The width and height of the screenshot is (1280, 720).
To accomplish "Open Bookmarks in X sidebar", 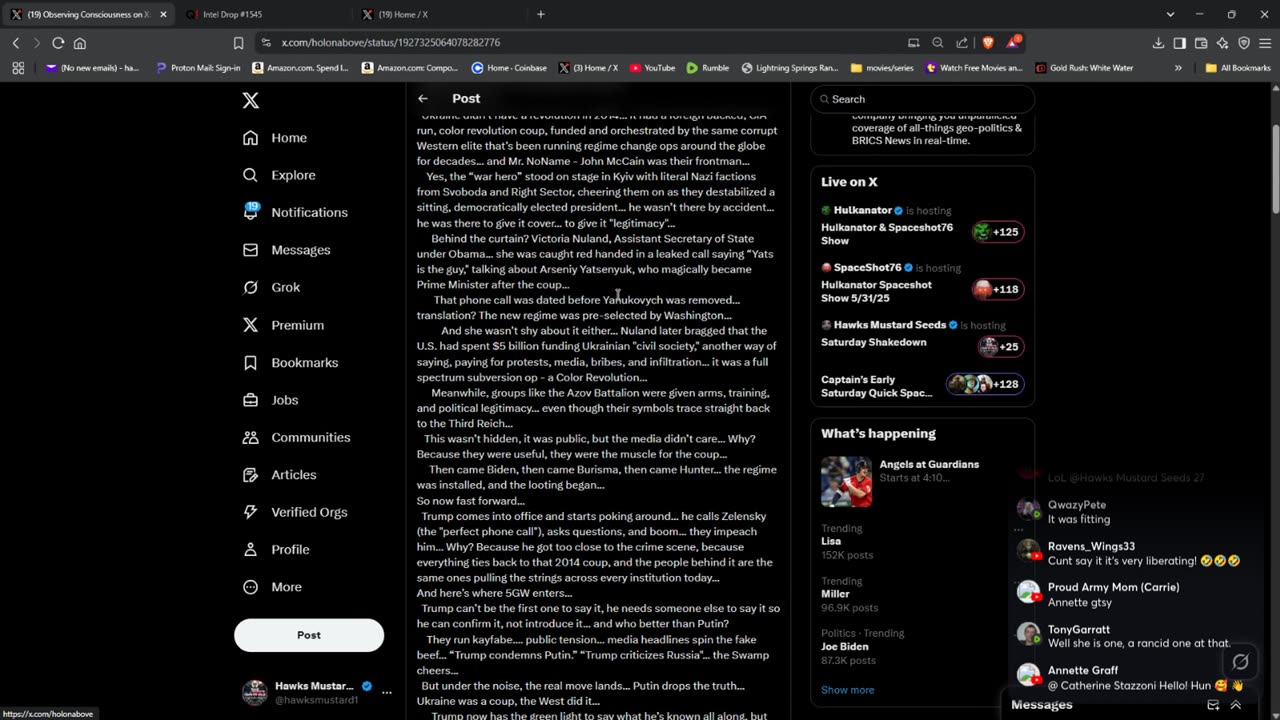I will pos(290,362).
